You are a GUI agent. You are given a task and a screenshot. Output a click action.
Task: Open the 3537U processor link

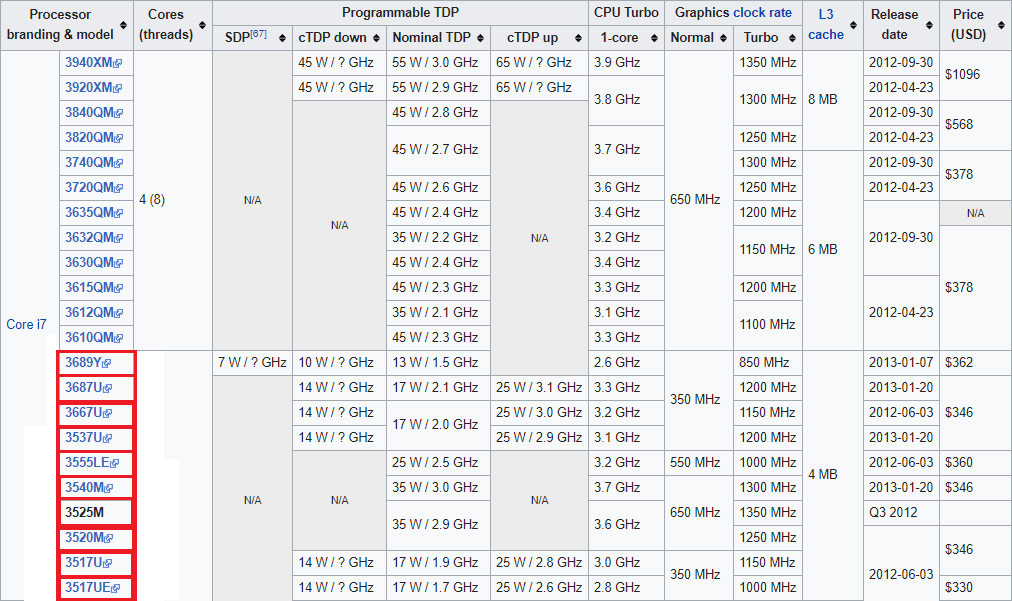(x=88, y=438)
